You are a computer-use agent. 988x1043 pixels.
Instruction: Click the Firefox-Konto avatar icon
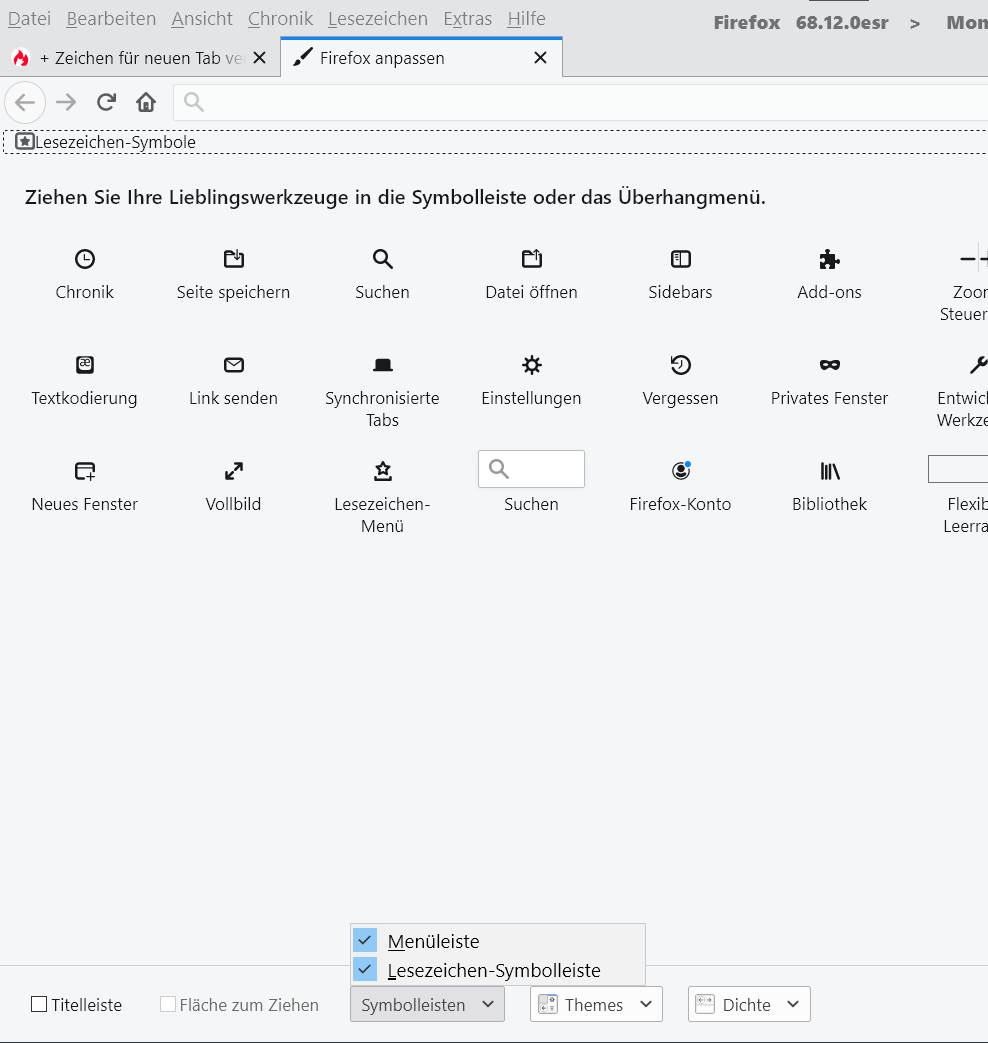coord(681,470)
